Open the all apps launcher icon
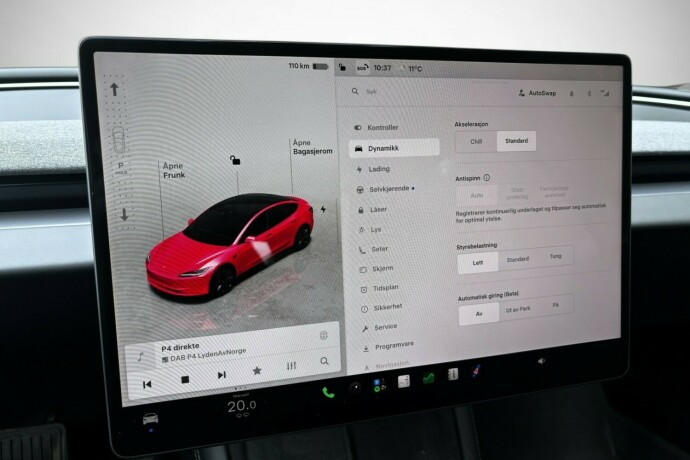The image size is (690, 460). point(379,385)
